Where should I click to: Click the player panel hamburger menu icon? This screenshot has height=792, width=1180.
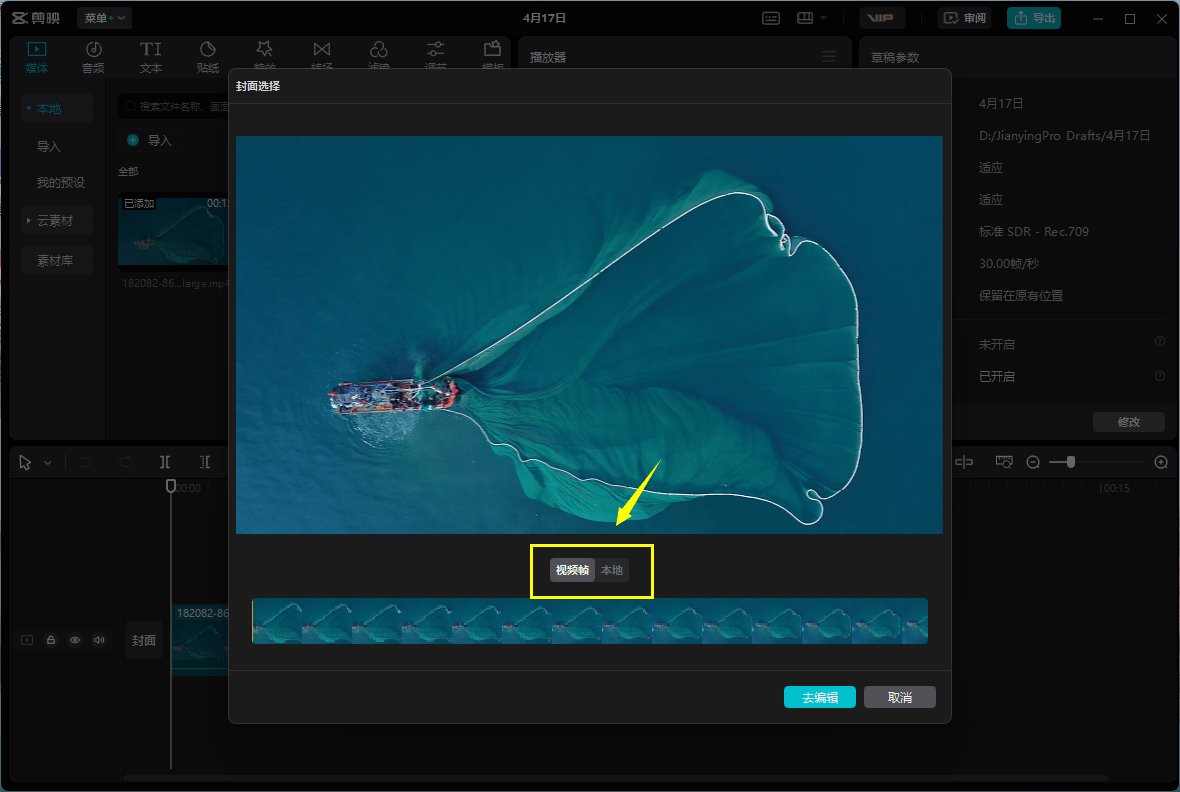(x=829, y=57)
